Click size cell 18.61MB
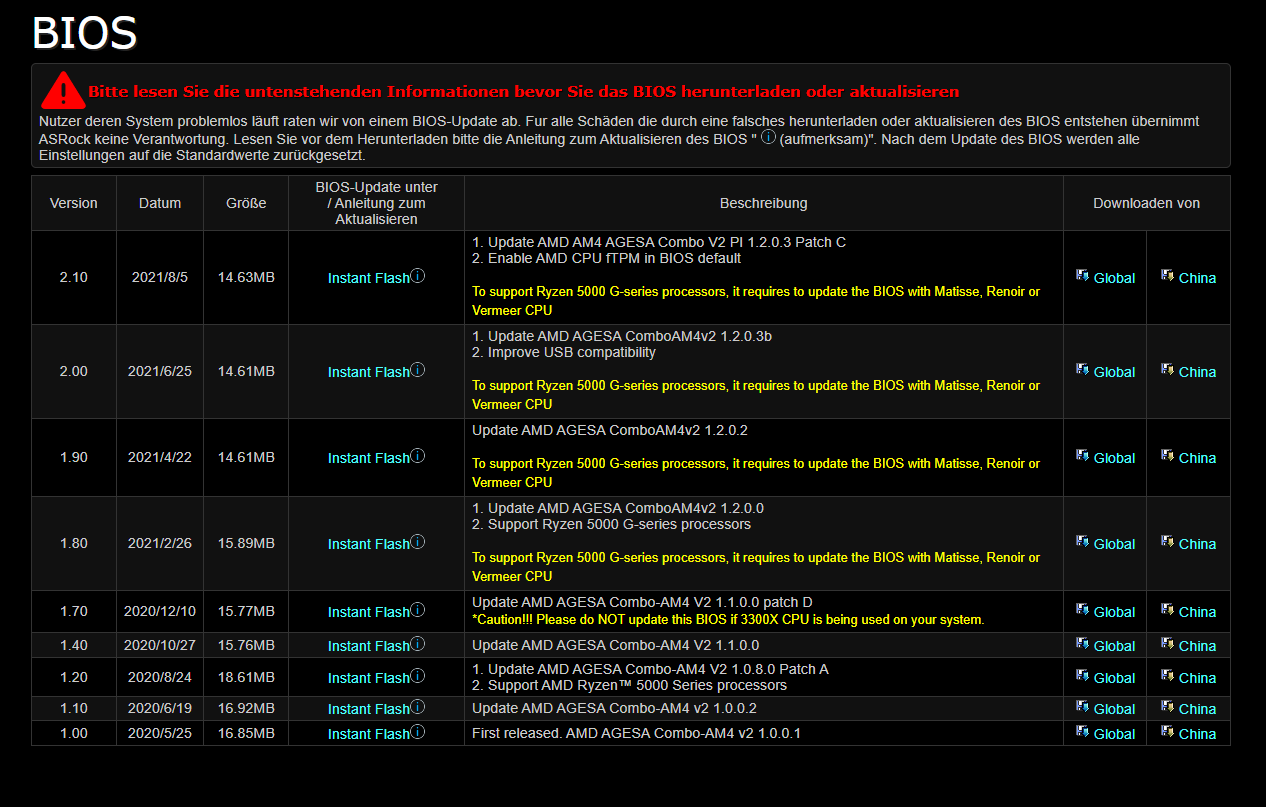 (x=246, y=677)
